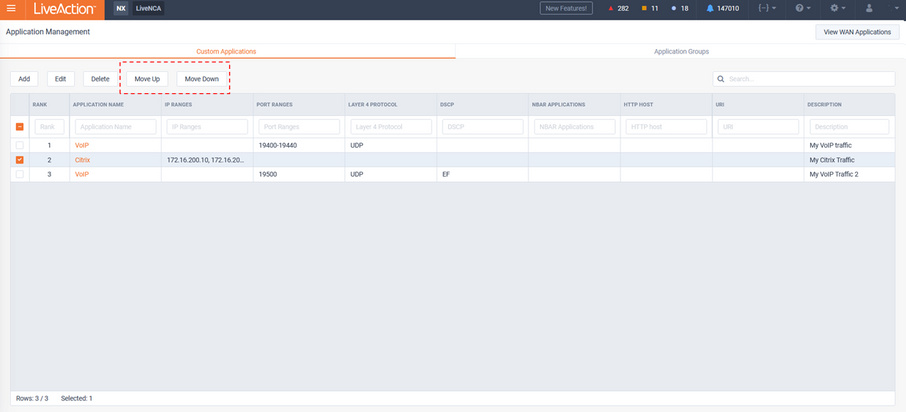The image size is (906, 412).
Task: Click the Delete button
Action: point(100,79)
